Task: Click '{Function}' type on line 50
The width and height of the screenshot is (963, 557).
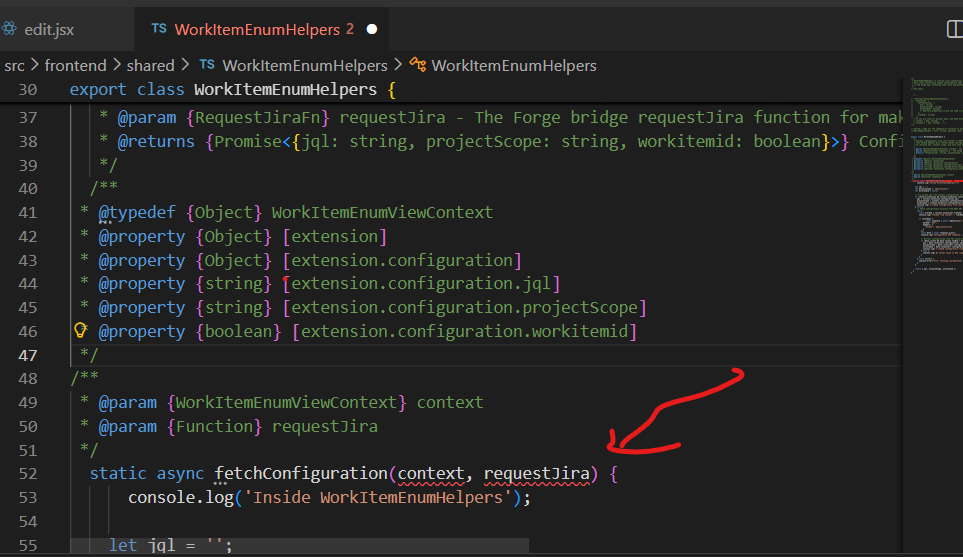Action: [x=214, y=427]
